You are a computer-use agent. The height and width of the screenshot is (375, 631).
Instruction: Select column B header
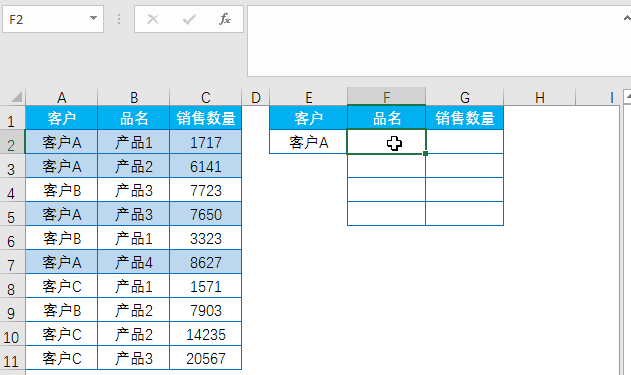pyautogui.click(x=134, y=97)
